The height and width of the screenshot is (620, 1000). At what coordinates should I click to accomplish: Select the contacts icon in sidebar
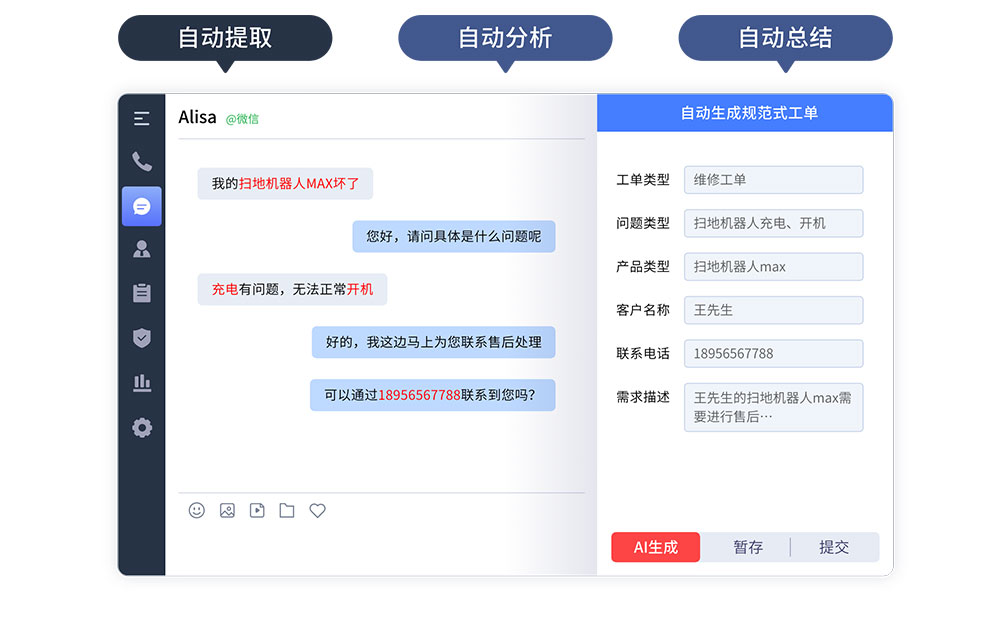141,249
